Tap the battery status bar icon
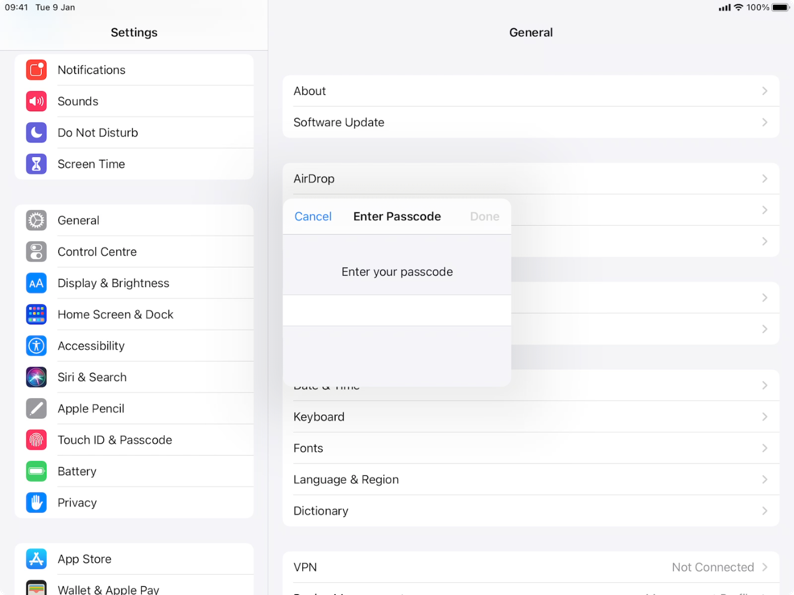Image resolution: width=794 pixels, height=595 pixels. (x=780, y=7)
